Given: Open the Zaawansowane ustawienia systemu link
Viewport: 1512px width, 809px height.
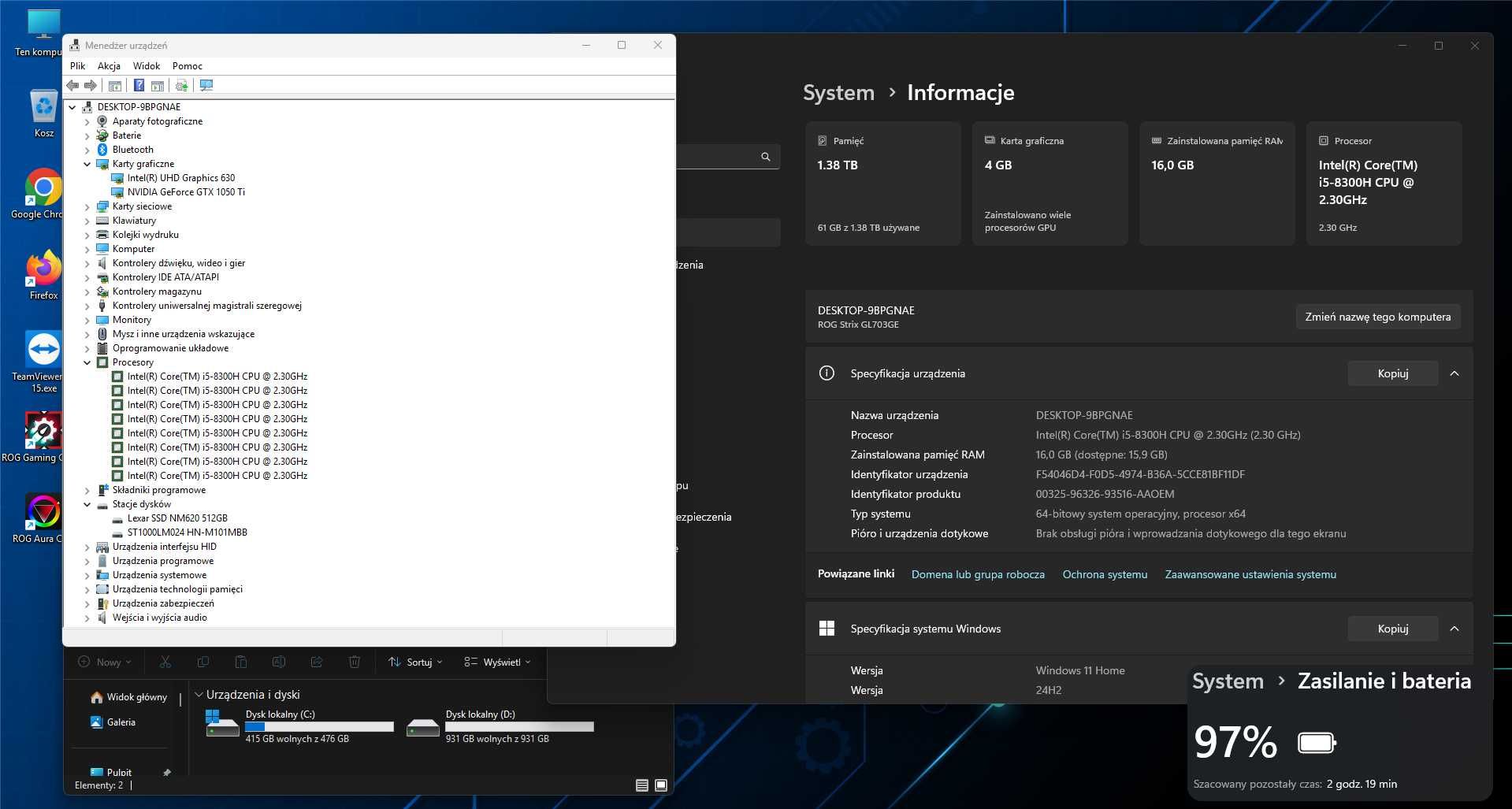Looking at the screenshot, I should (x=1250, y=574).
